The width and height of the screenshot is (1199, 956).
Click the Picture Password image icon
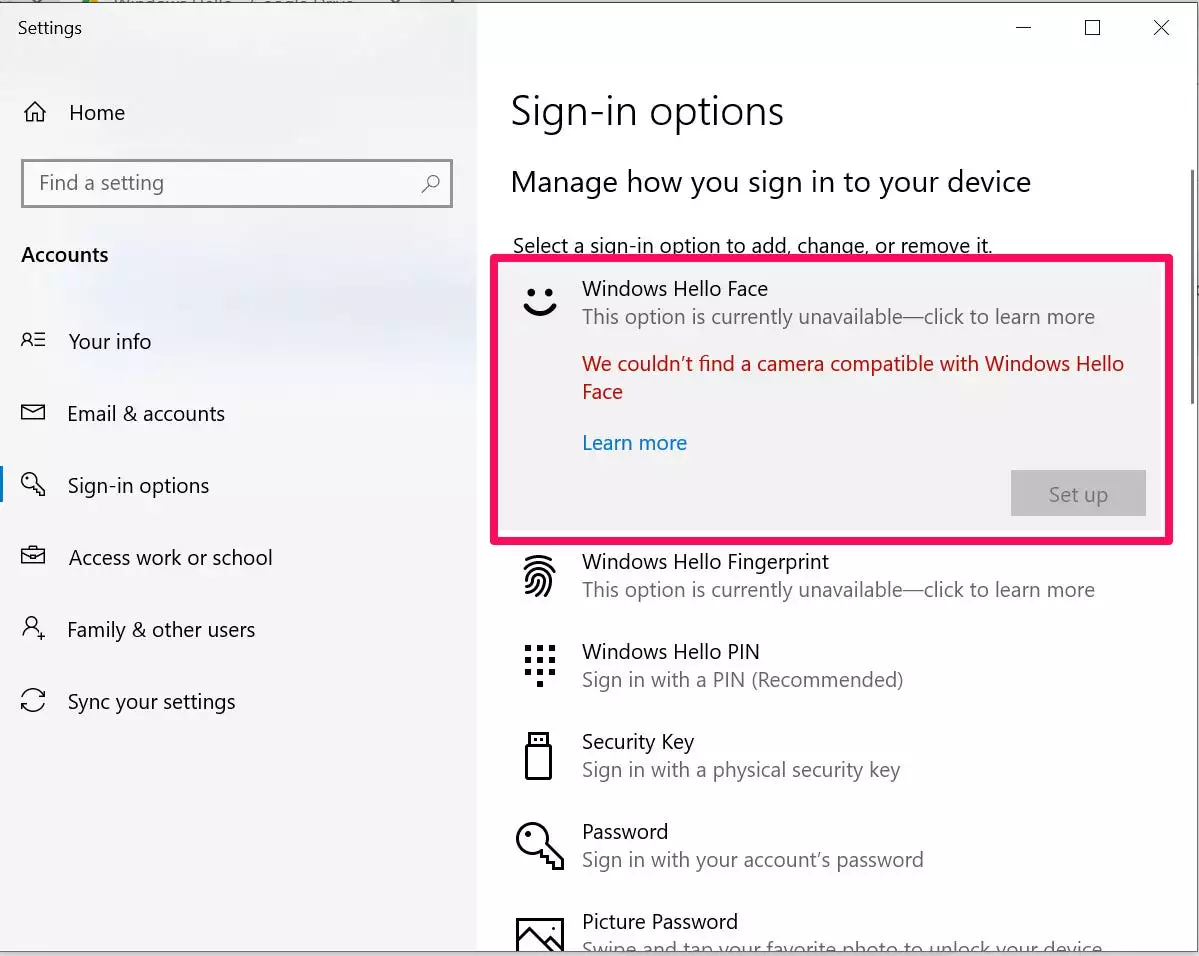click(540, 934)
